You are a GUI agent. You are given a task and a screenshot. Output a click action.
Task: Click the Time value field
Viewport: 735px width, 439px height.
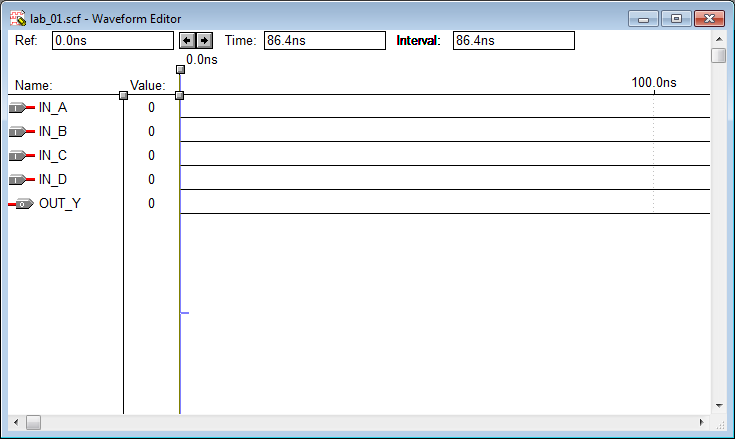[x=324, y=41]
